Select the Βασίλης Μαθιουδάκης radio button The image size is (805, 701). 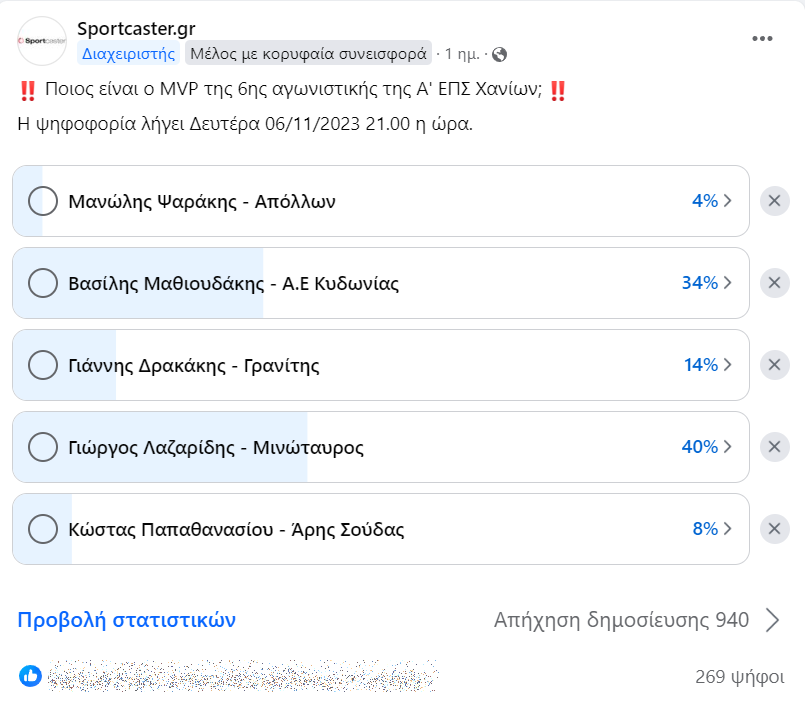pyautogui.click(x=43, y=283)
